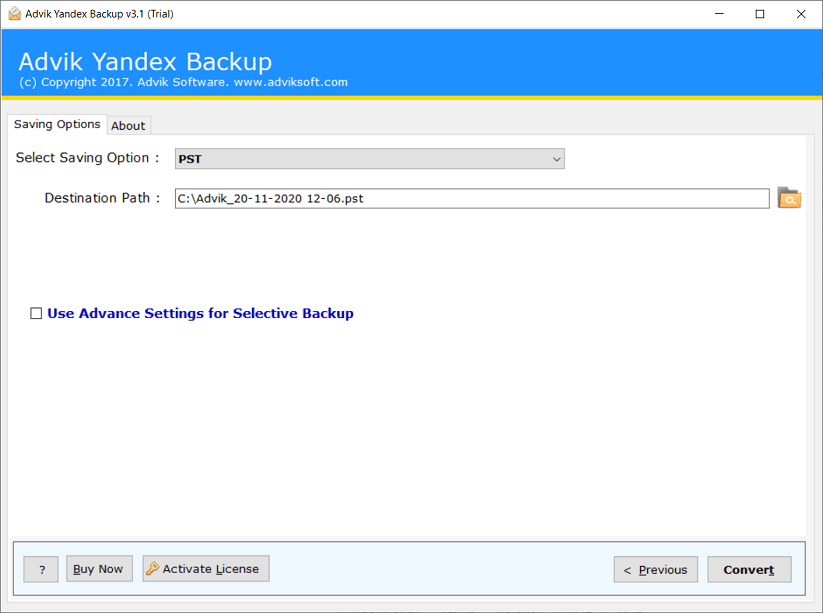This screenshot has height=613, width=823.
Task: Click into the Destination Path field
Action: click(472, 198)
